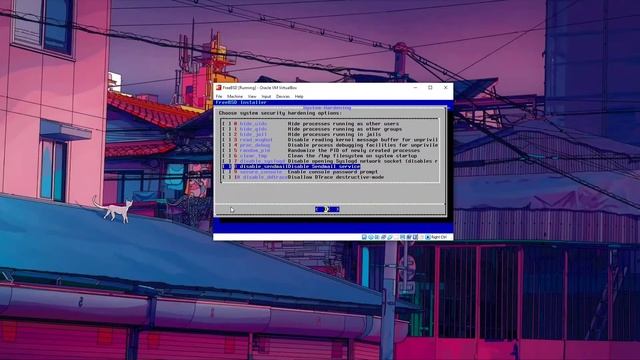Click 'Hide processes running as other groups'

[345, 129]
